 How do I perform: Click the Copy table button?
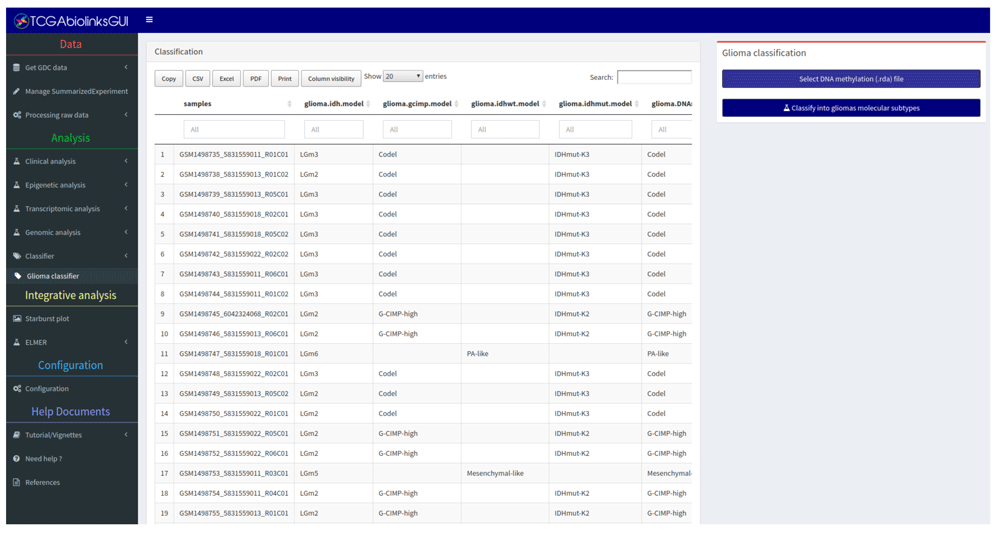169,78
